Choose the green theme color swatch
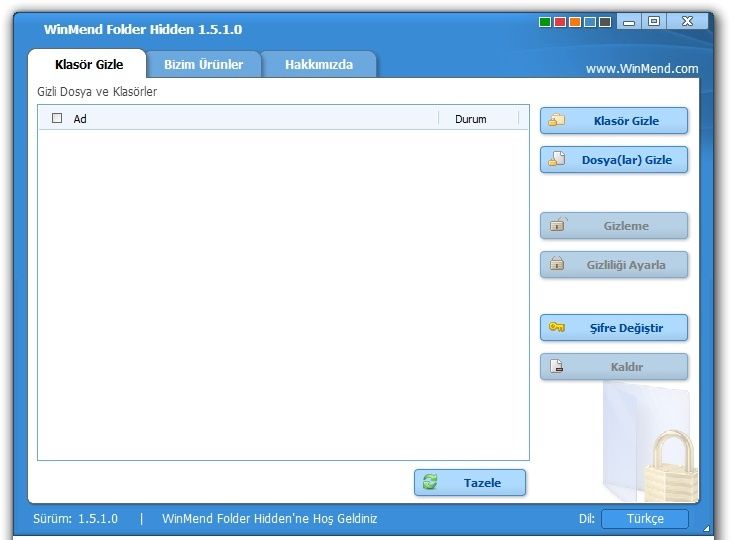Viewport: 731px width, 540px height. (x=545, y=22)
